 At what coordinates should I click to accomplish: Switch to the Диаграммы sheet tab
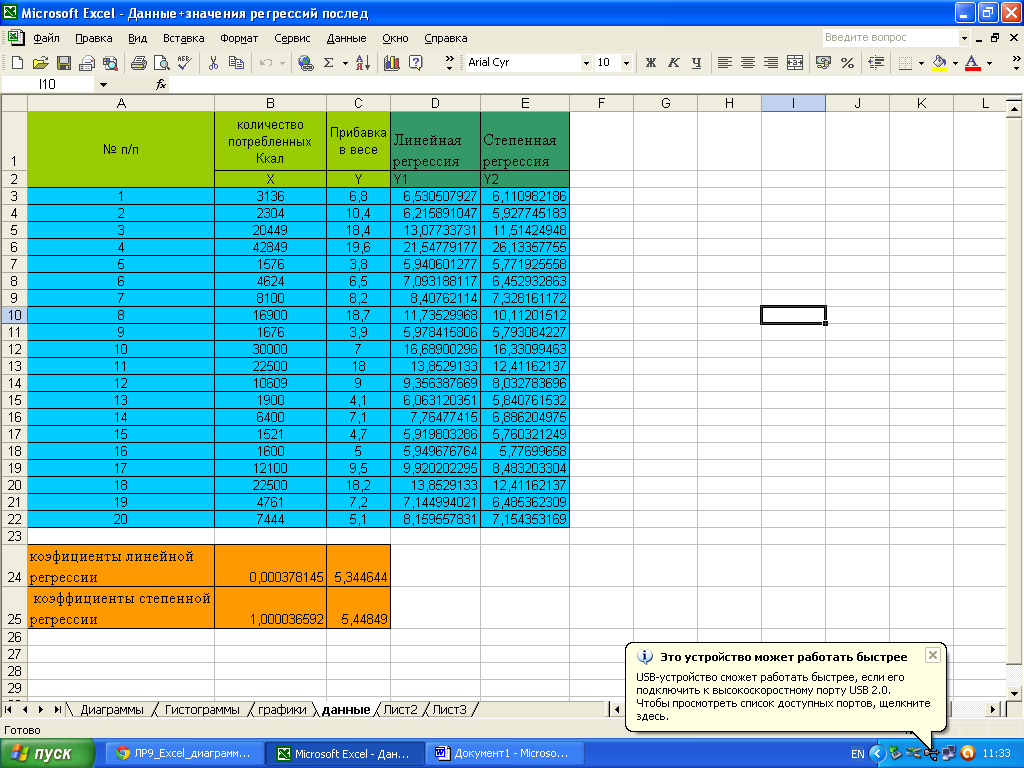[x=112, y=709]
